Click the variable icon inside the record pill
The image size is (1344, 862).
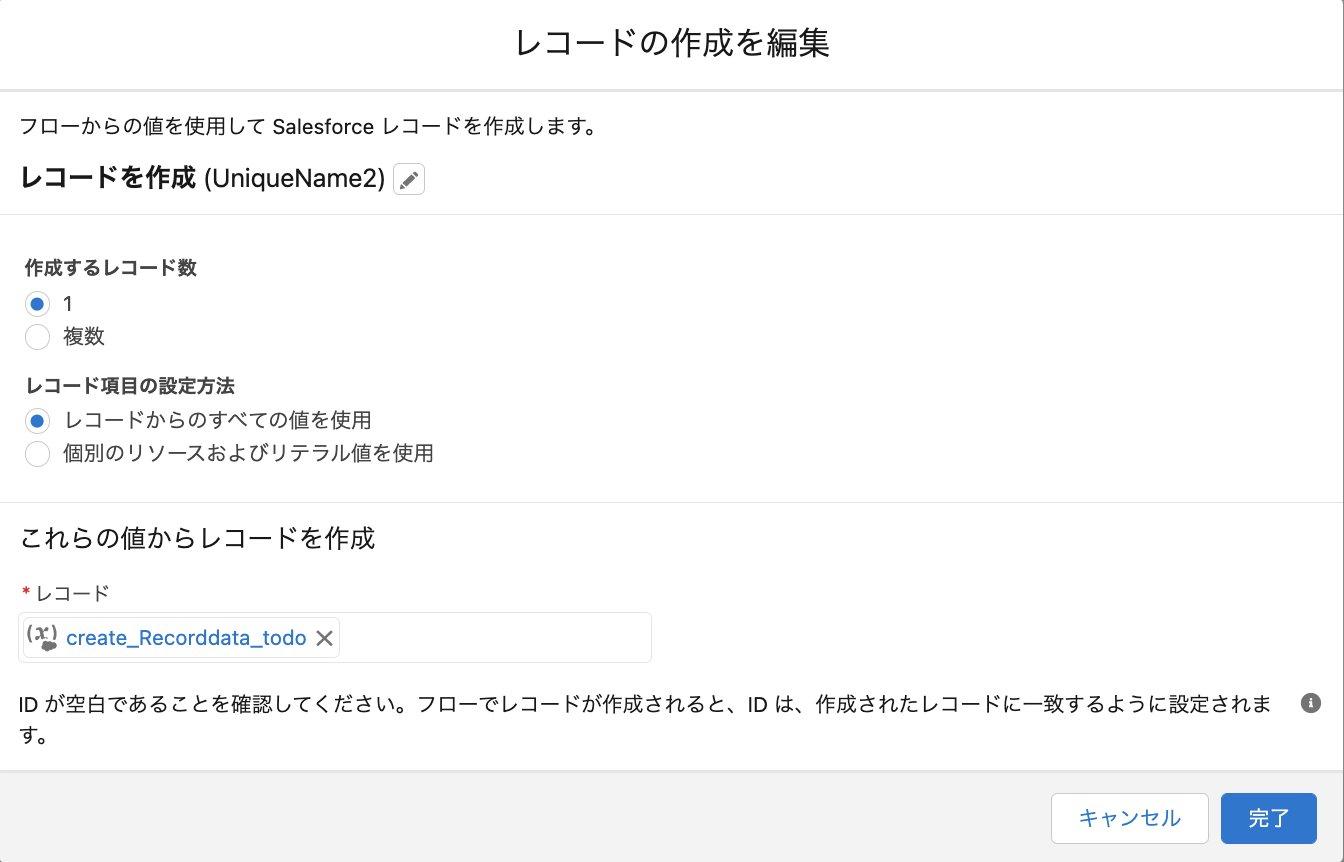(42, 637)
